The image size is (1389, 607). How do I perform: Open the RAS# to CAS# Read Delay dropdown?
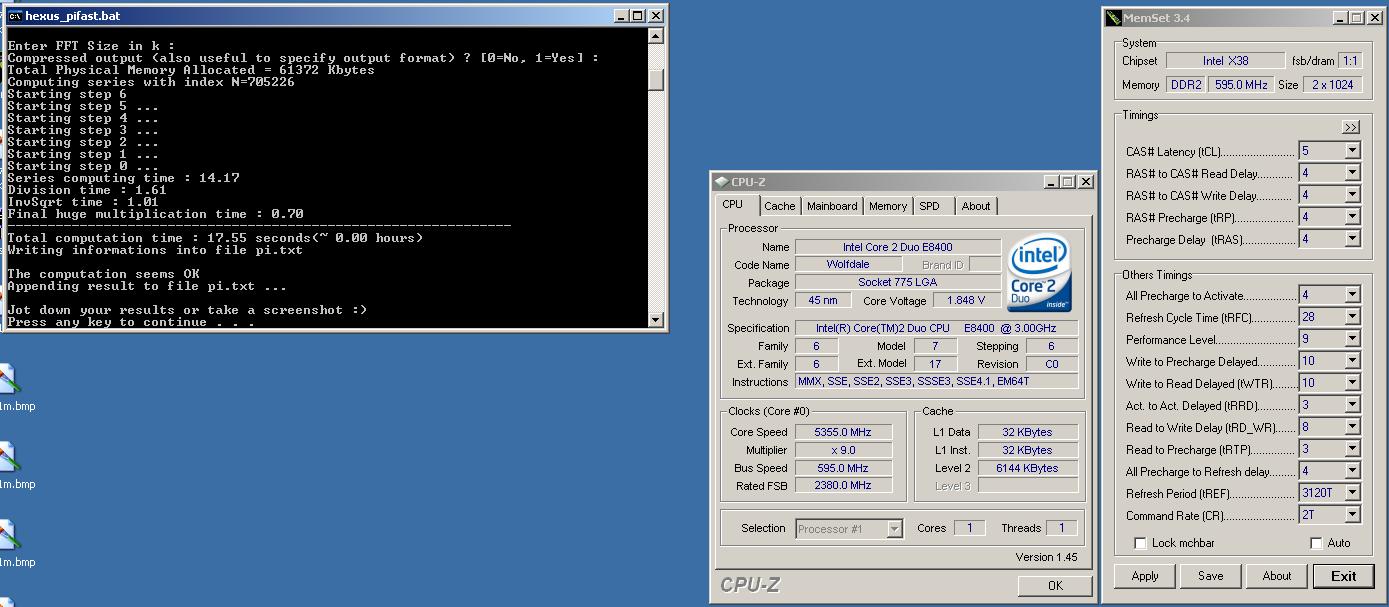(x=1352, y=173)
